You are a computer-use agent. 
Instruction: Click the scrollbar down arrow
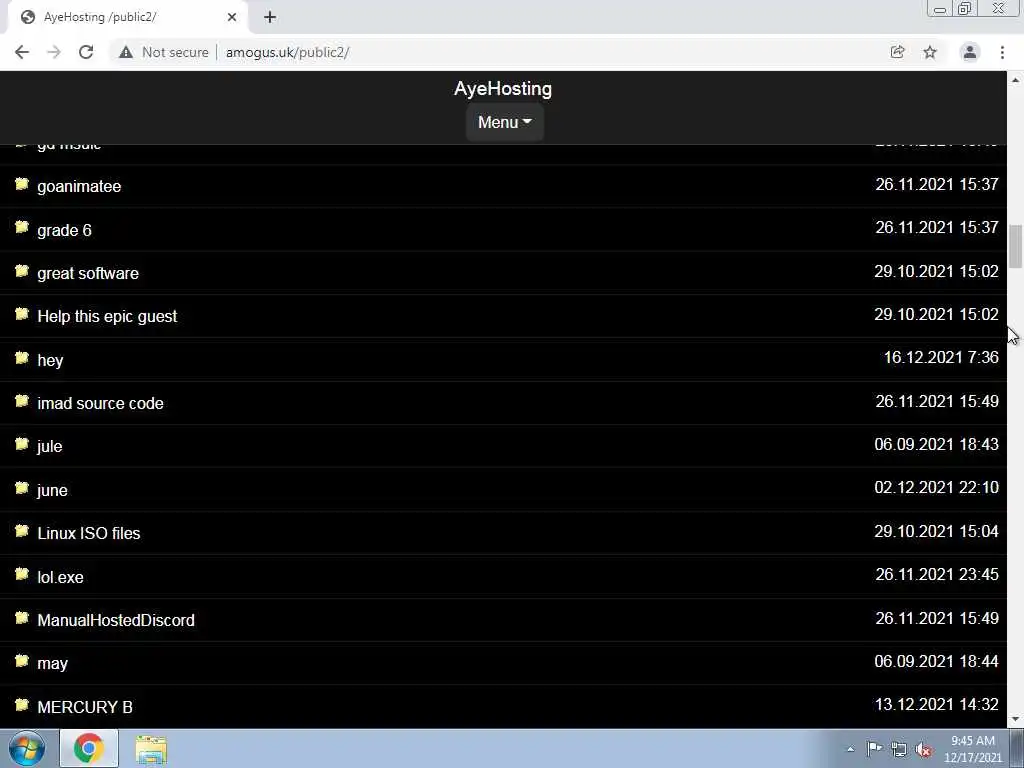pyautogui.click(x=1015, y=719)
